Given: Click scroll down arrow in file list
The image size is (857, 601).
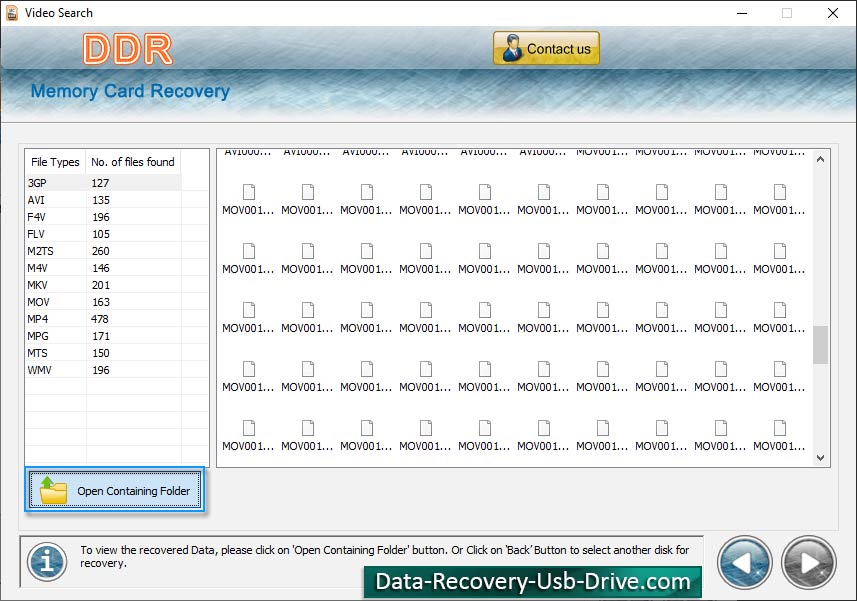Looking at the screenshot, I should pyautogui.click(x=820, y=458).
